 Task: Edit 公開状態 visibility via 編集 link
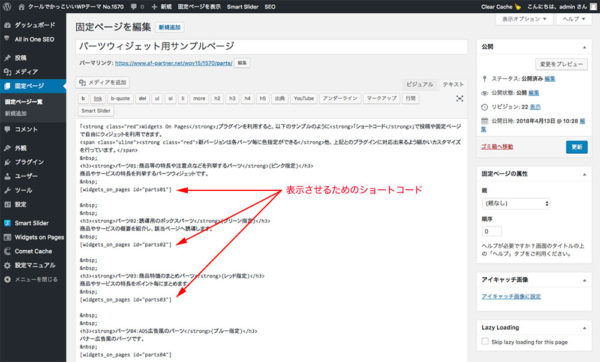pos(533,93)
